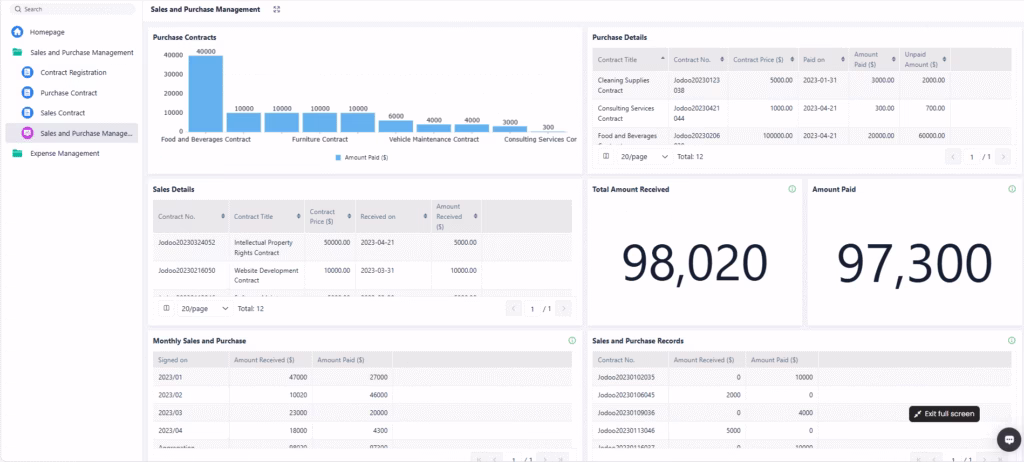Click info icon on Monthly Sales and Purchase
The image size is (1024, 462).
click(572, 341)
